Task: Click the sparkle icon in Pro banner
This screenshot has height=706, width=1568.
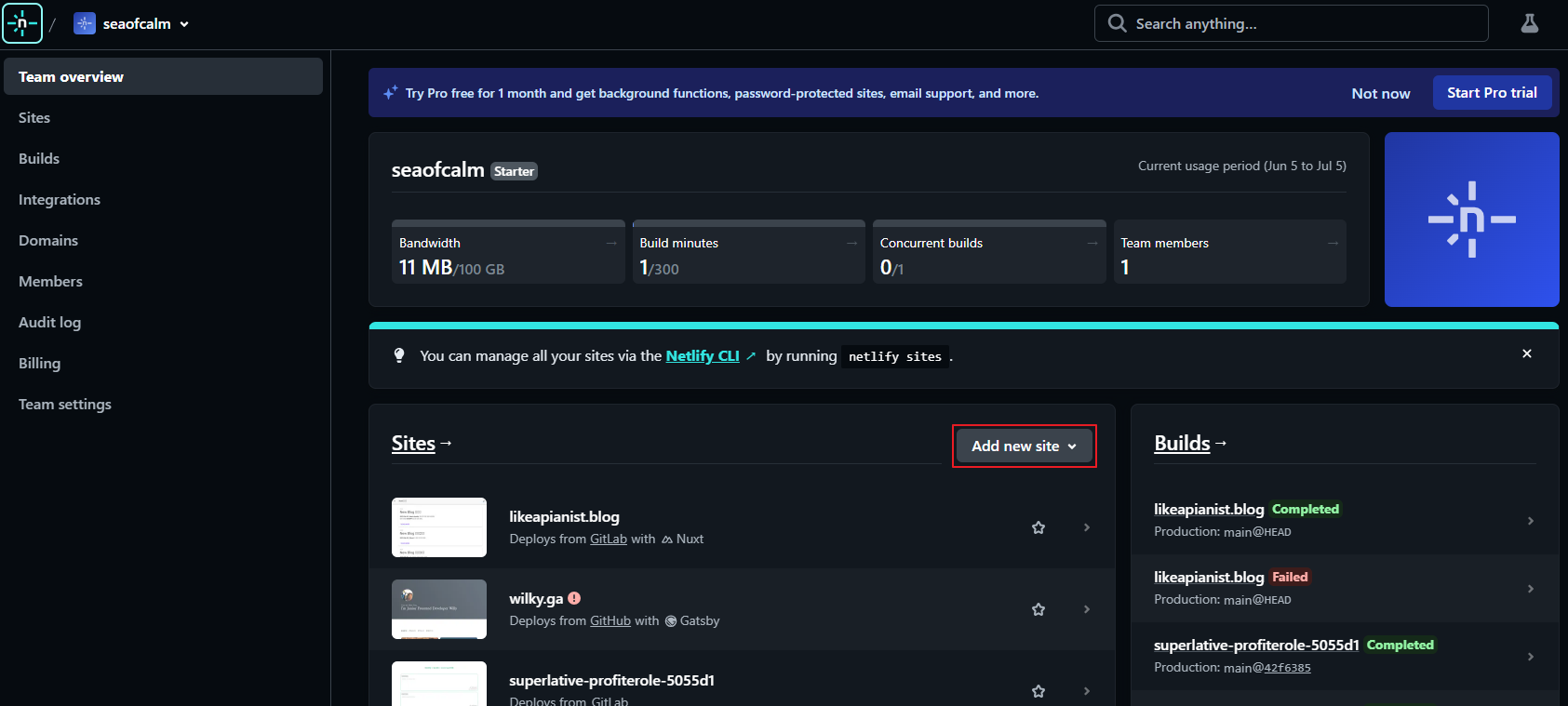Action: pyautogui.click(x=391, y=92)
